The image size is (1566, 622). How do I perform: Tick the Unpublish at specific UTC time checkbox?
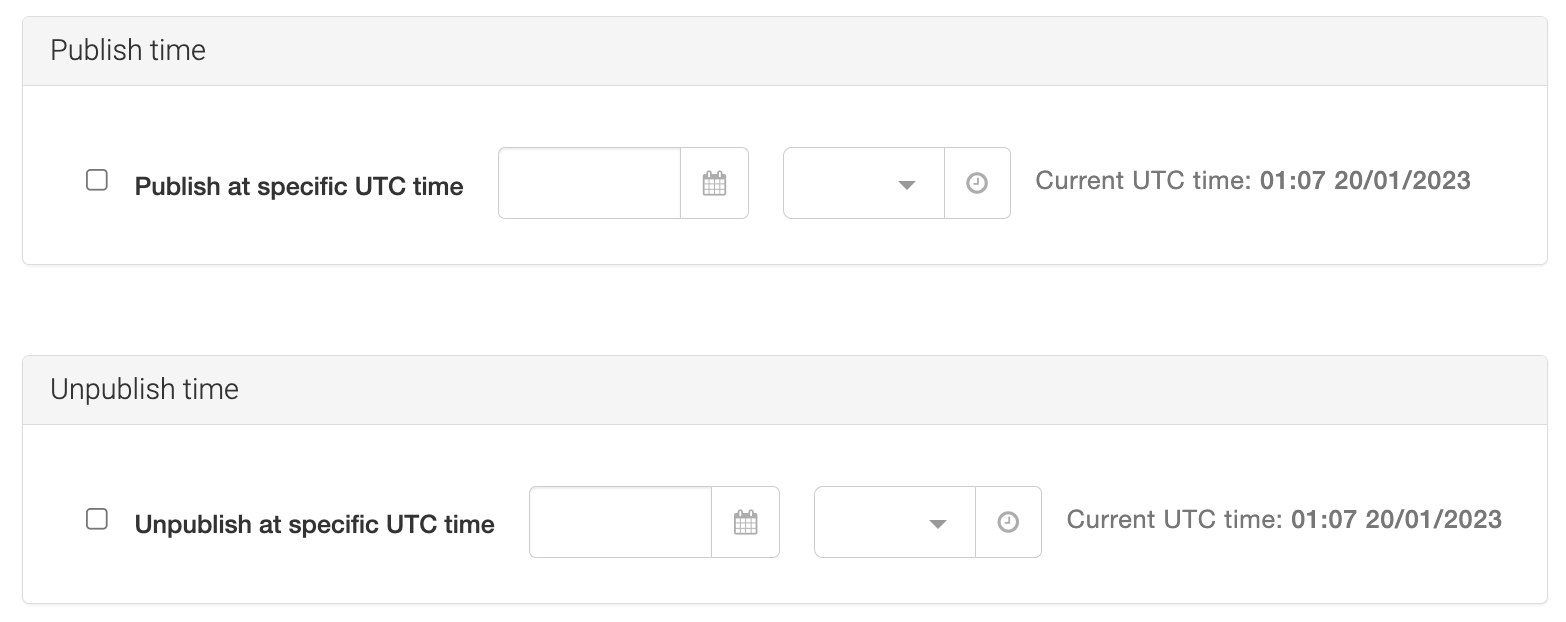pos(97,519)
